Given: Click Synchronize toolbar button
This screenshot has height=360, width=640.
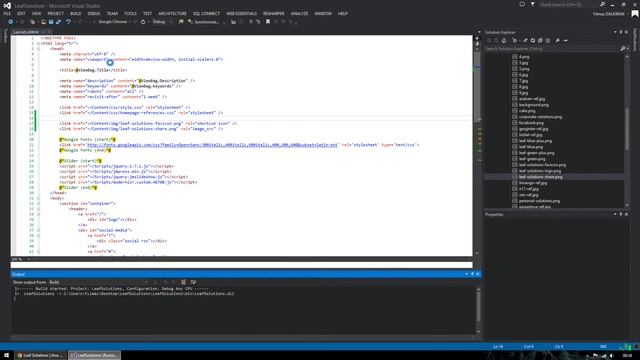Looking at the screenshot, I should click(x=204, y=22).
